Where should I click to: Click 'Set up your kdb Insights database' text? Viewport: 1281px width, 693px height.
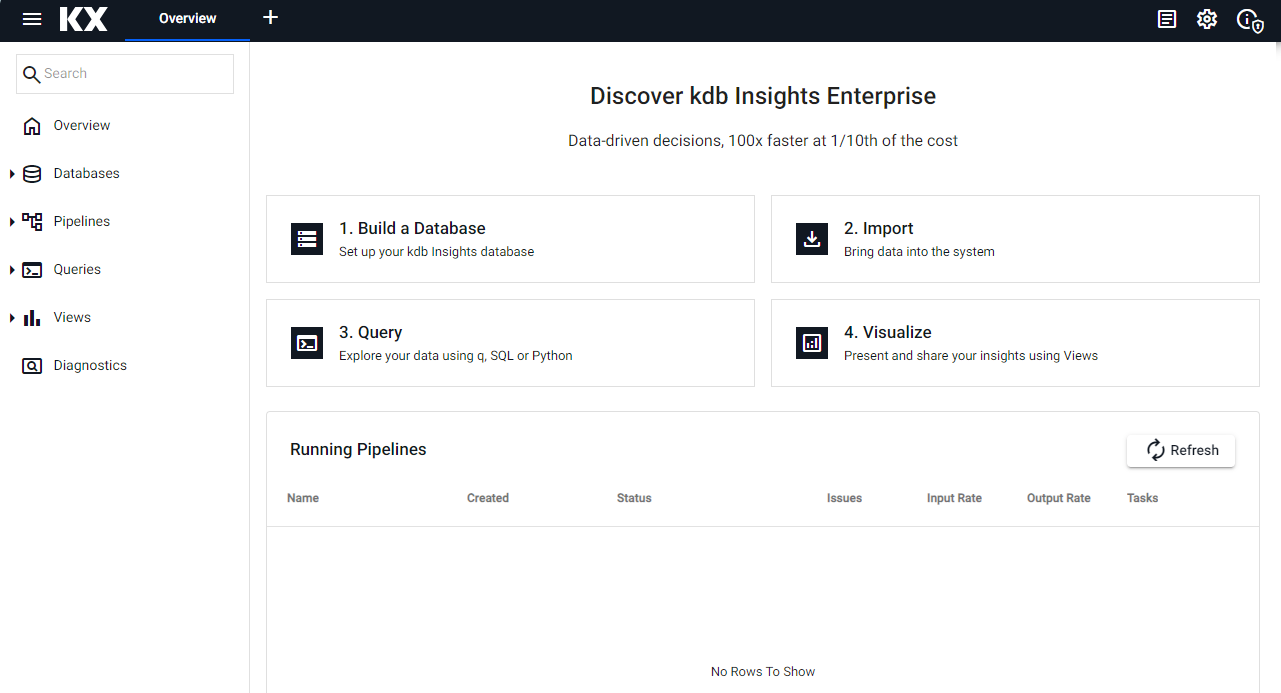[x=437, y=252]
